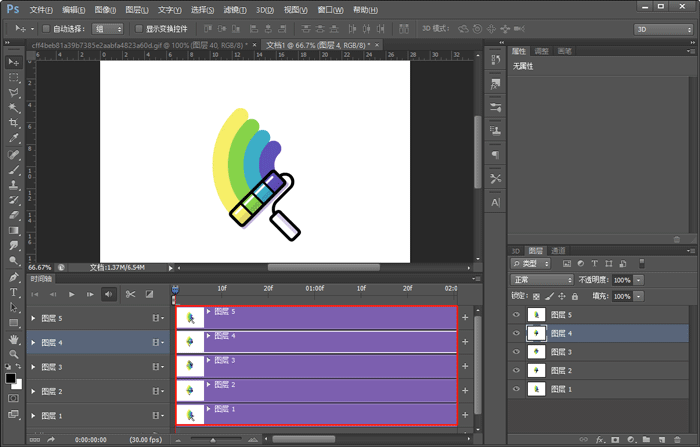Screen dimensions: 700x447
Task: Select the Rectangular Marquee tool
Action: point(13,77)
